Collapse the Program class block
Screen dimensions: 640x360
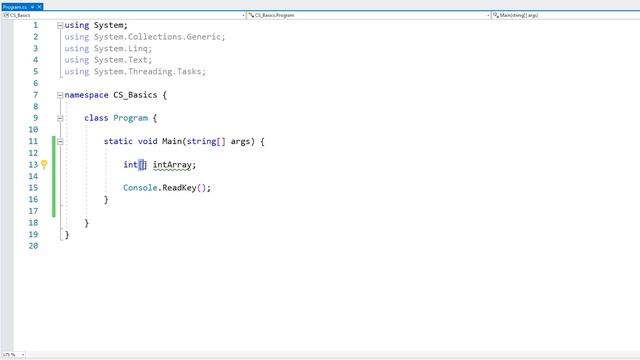pos(60,118)
